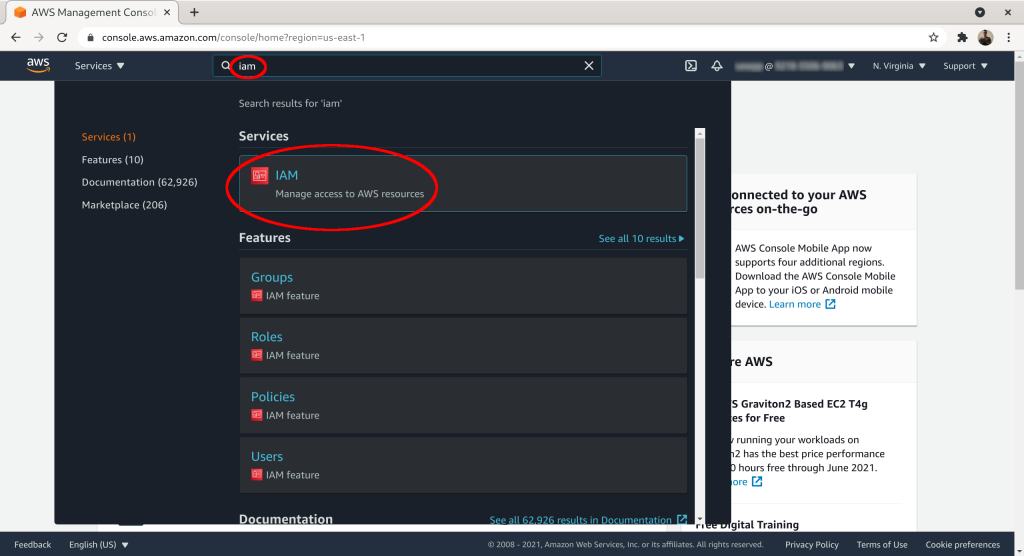The width and height of the screenshot is (1024, 556).
Task: Open the English (US) language dropdown
Action: [99, 544]
